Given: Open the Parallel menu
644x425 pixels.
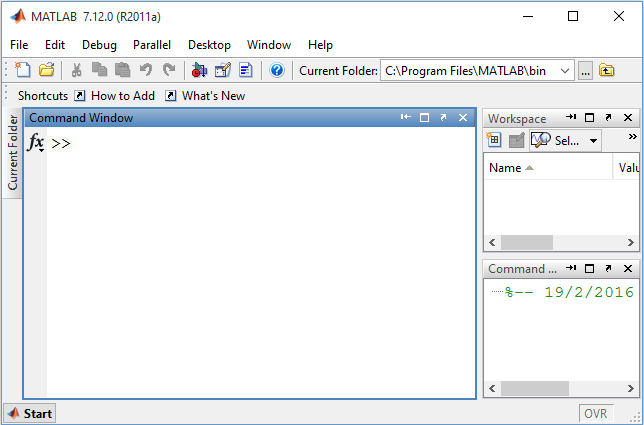Looking at the screenshot, I should [152, 45].
